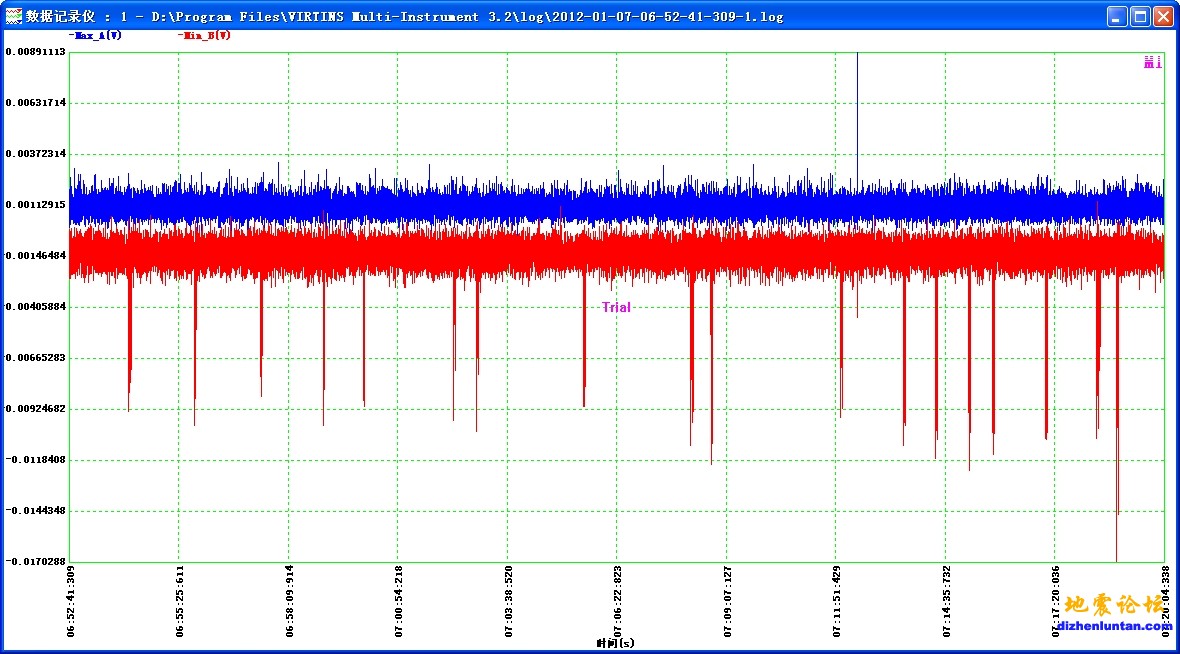Click the window title bar log file path
Image resolution: width=1180 pixels, height=654 pixels.
[x=467, y=17]
